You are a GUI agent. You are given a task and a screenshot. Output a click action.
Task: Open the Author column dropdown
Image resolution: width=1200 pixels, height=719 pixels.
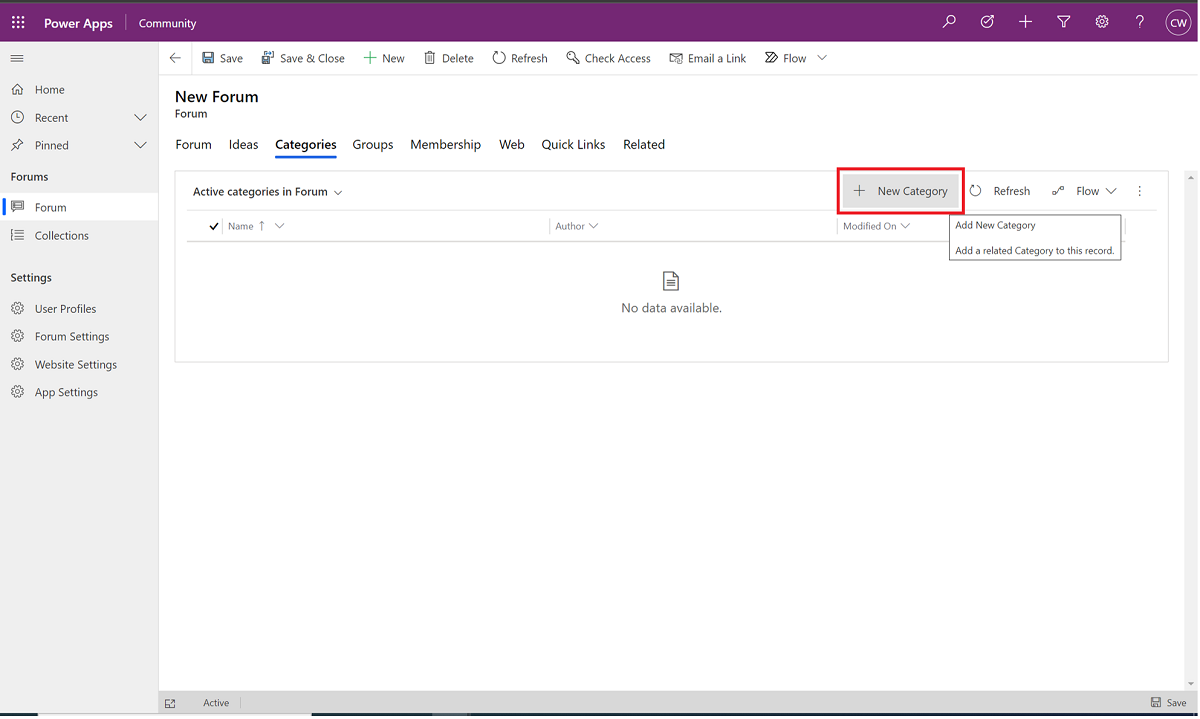click(x=594, y=226)
